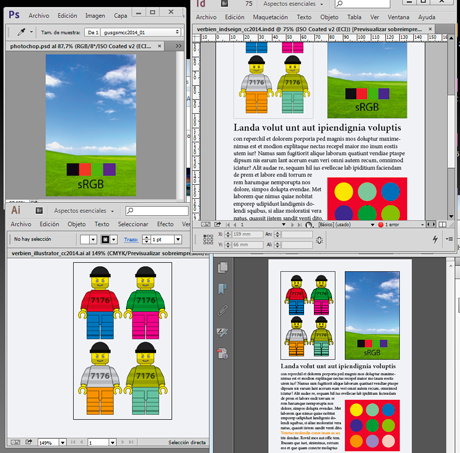Viewport: 460px width, 453px height.
Task: Open the Illustrator 149% zoom dropdown
Action: [62, 443]
